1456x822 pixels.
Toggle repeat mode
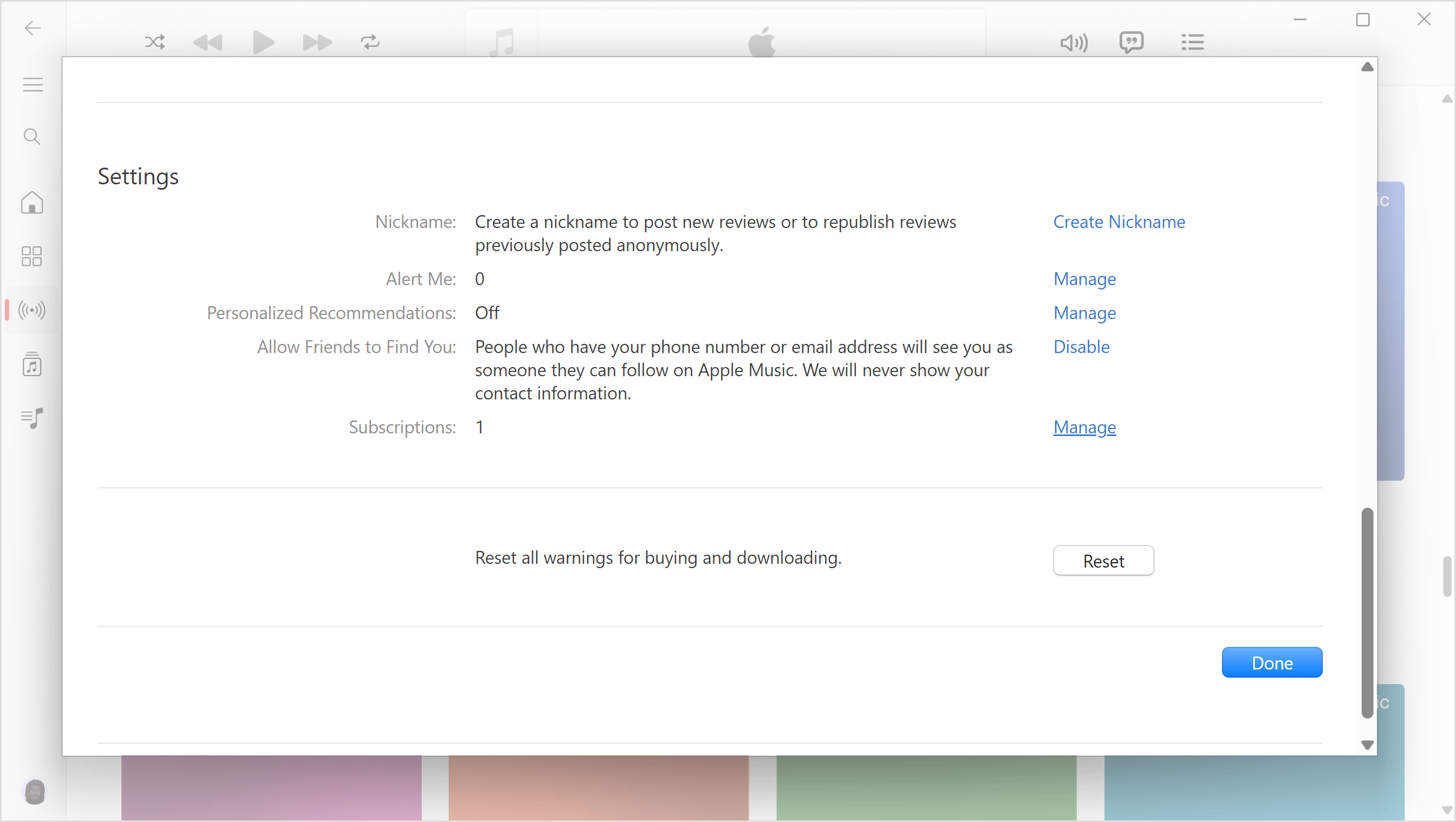tap(370, 42)
